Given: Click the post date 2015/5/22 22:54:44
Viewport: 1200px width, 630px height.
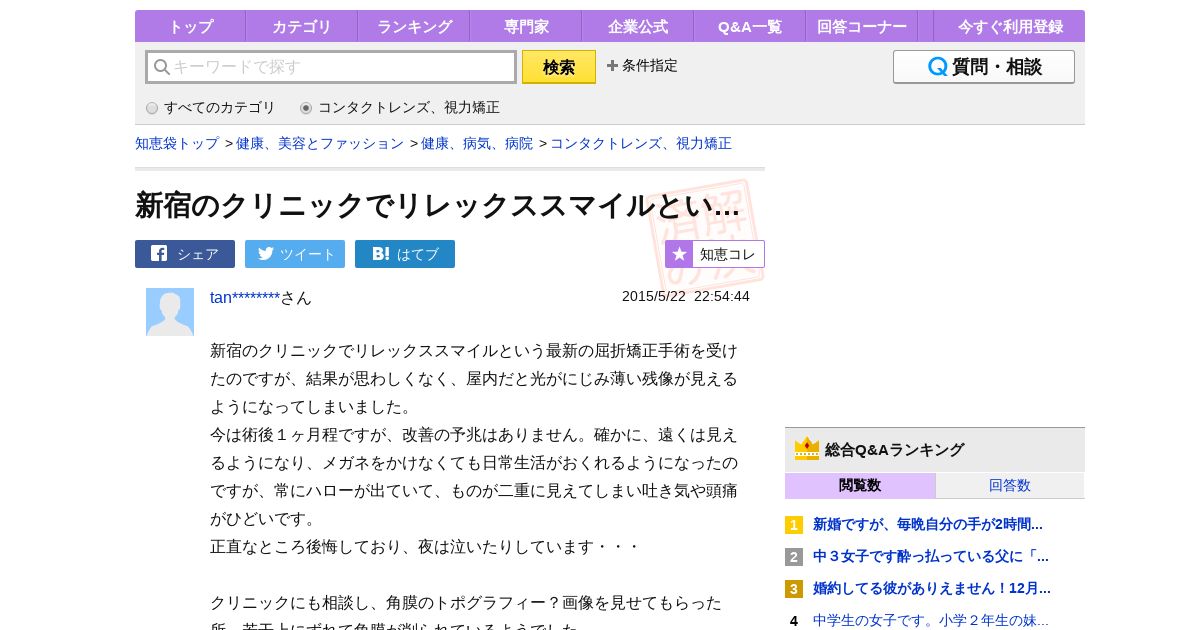Looking at the screenshot, I should [686, 296].
